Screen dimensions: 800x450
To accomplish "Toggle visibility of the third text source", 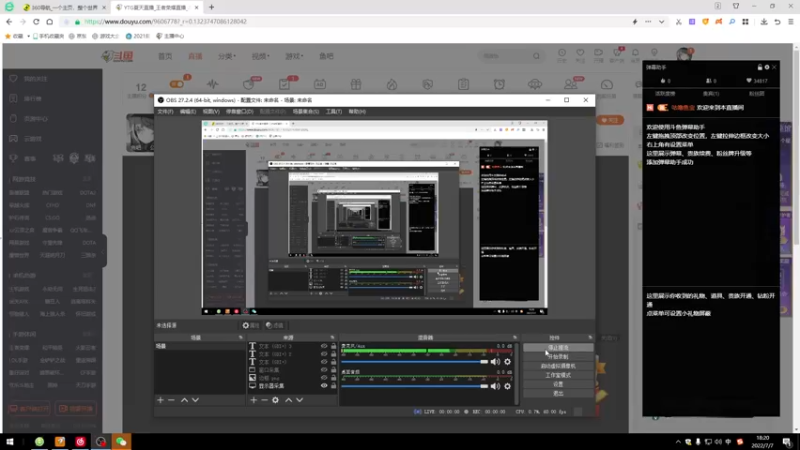I will [x=324, y=362].
